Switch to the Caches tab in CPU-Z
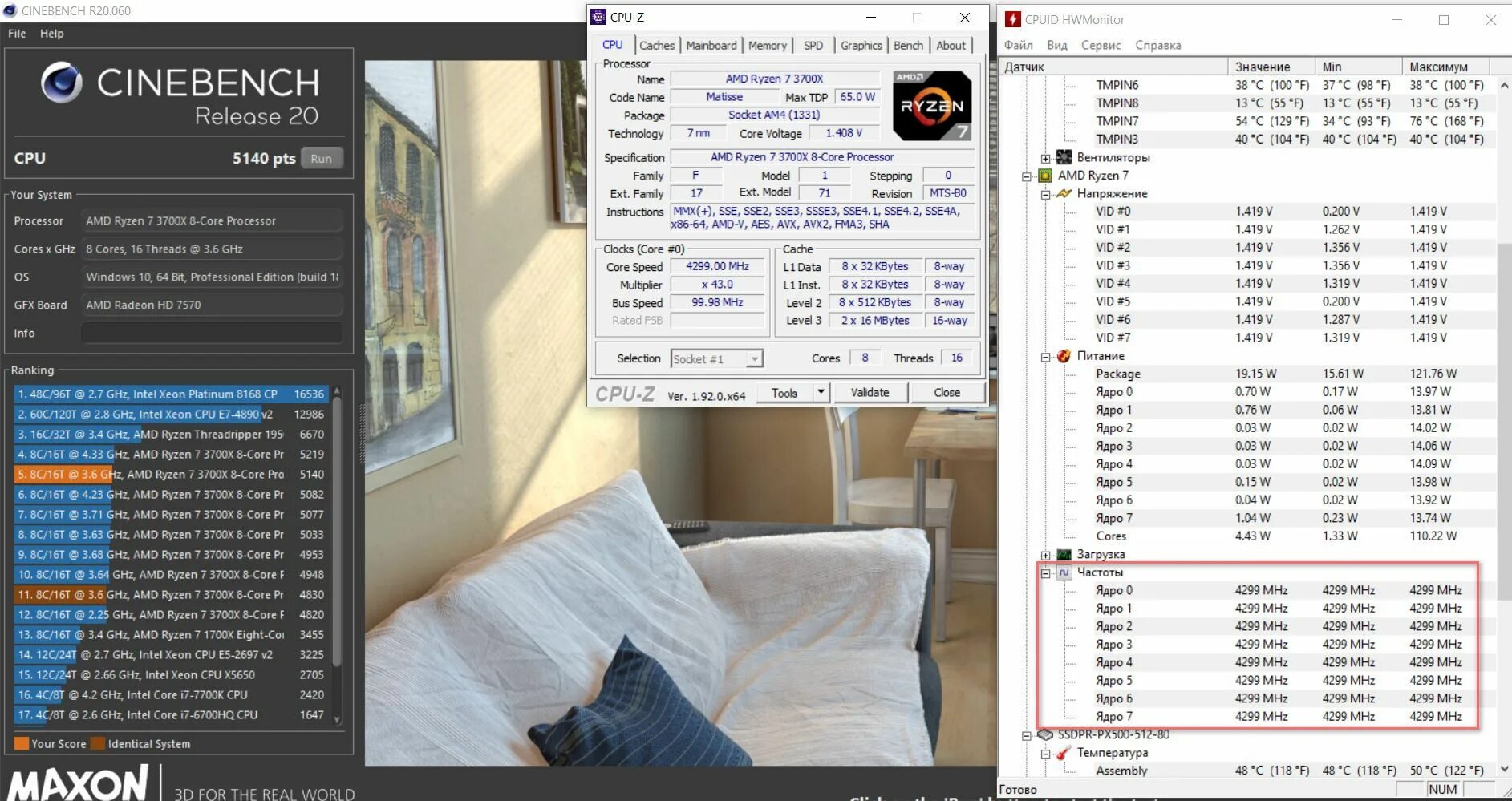The image size is (1512, 801). coord(657,46)
